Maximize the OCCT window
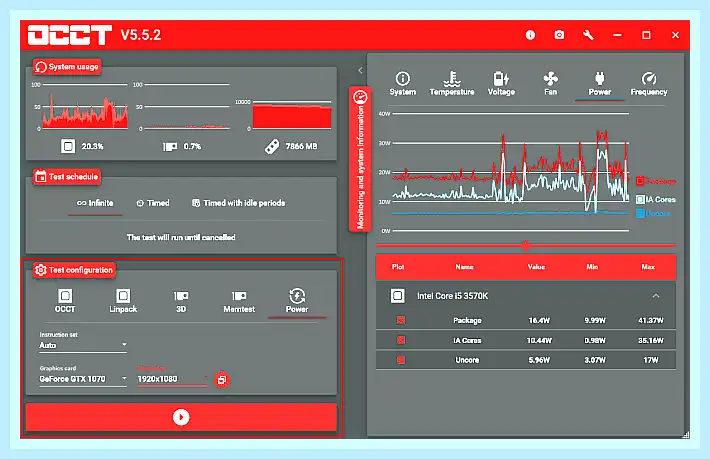The height and width of the screenshot is (459, 710). pos(646,35)
